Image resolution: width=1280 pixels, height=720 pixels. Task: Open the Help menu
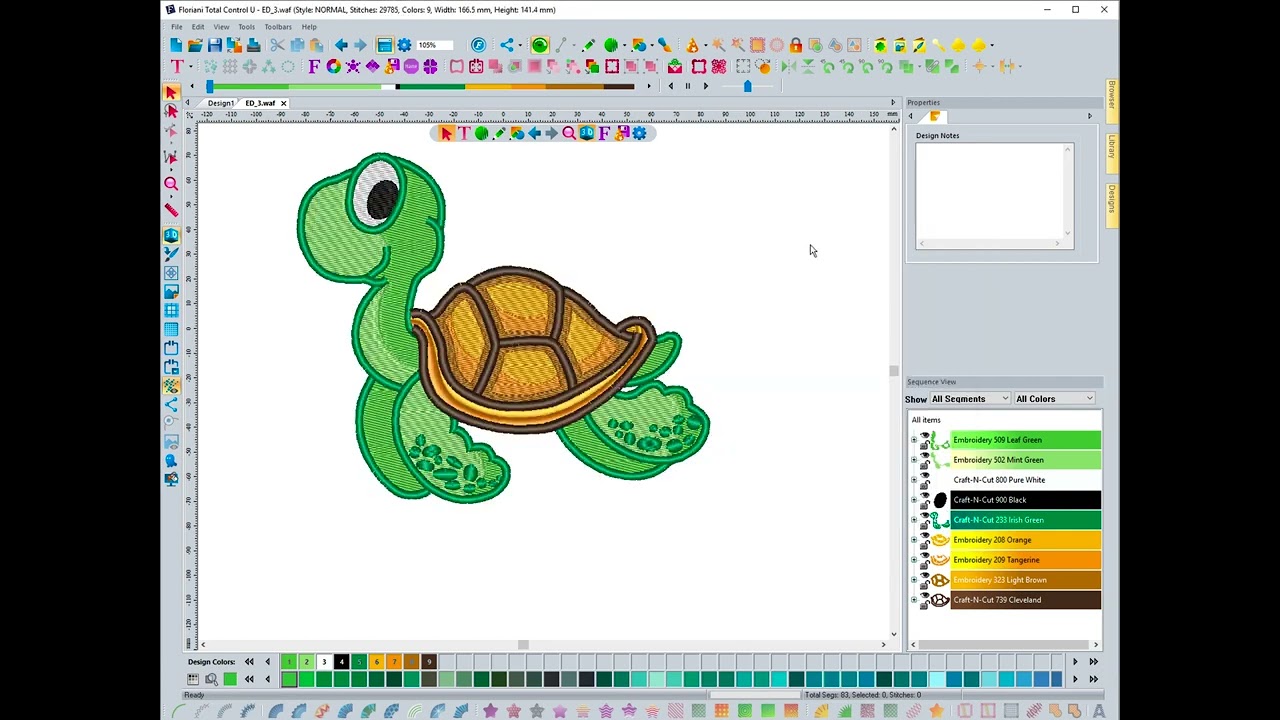point(309,27)
